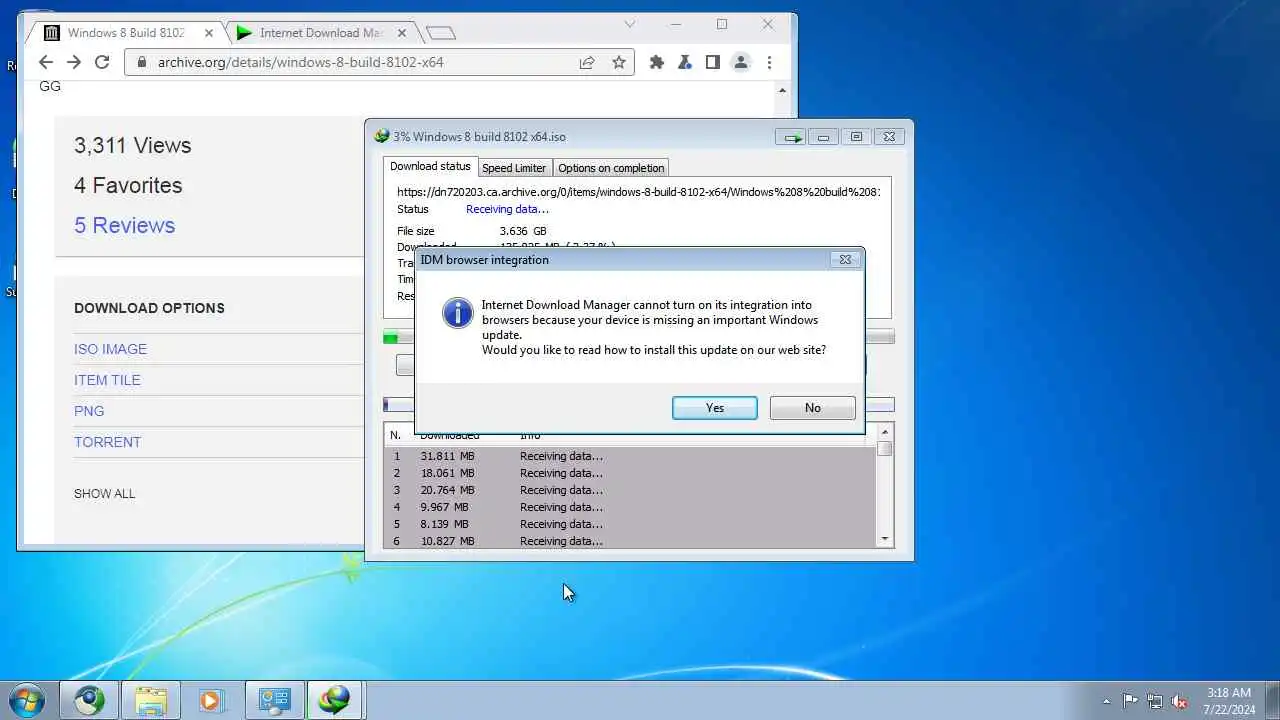
Task: Reload the archive.org page
Action: (101, 62)
